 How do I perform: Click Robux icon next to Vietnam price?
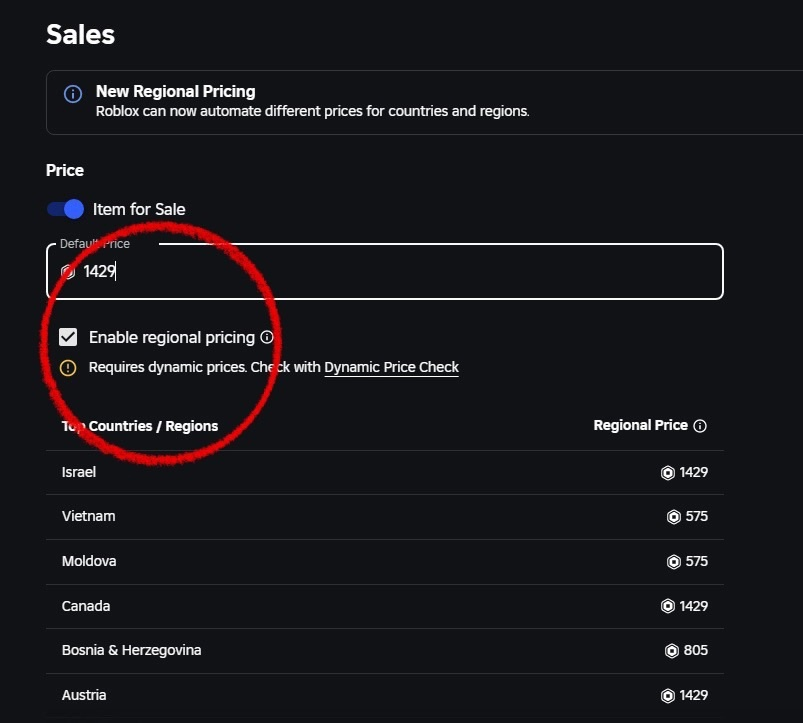(673, 517)
